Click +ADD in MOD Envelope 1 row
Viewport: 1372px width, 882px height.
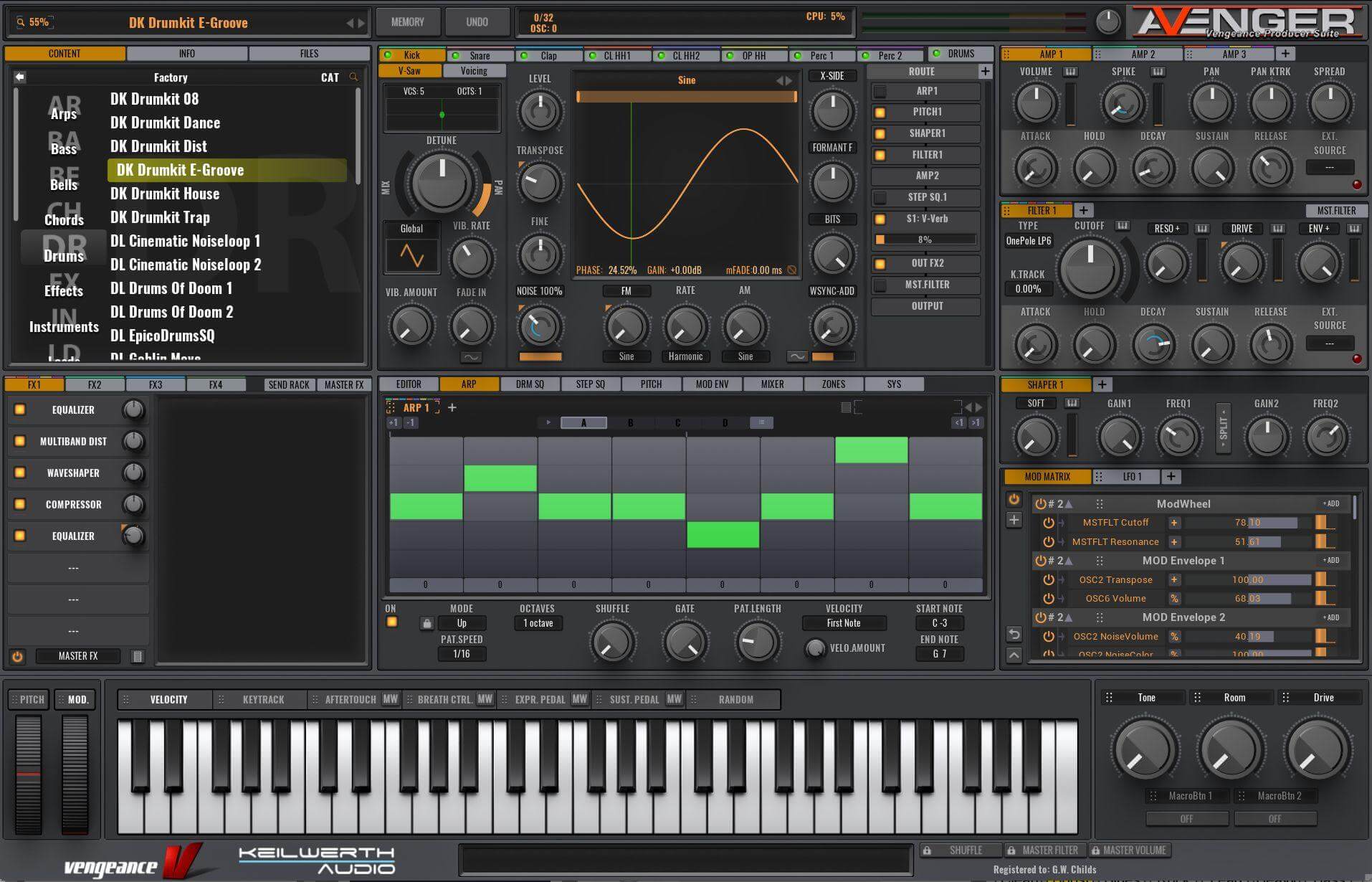click(x=1331, y=560)
